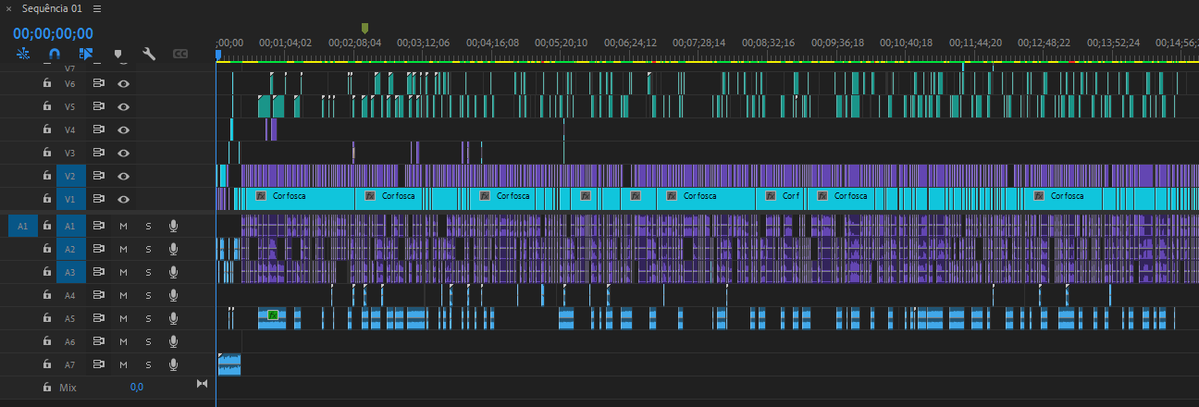Click the green fx badge on A5 clip
Image resolution: width=1199 pixels, height=407 pixels.
pyautogui.click(x=272, y=314)
